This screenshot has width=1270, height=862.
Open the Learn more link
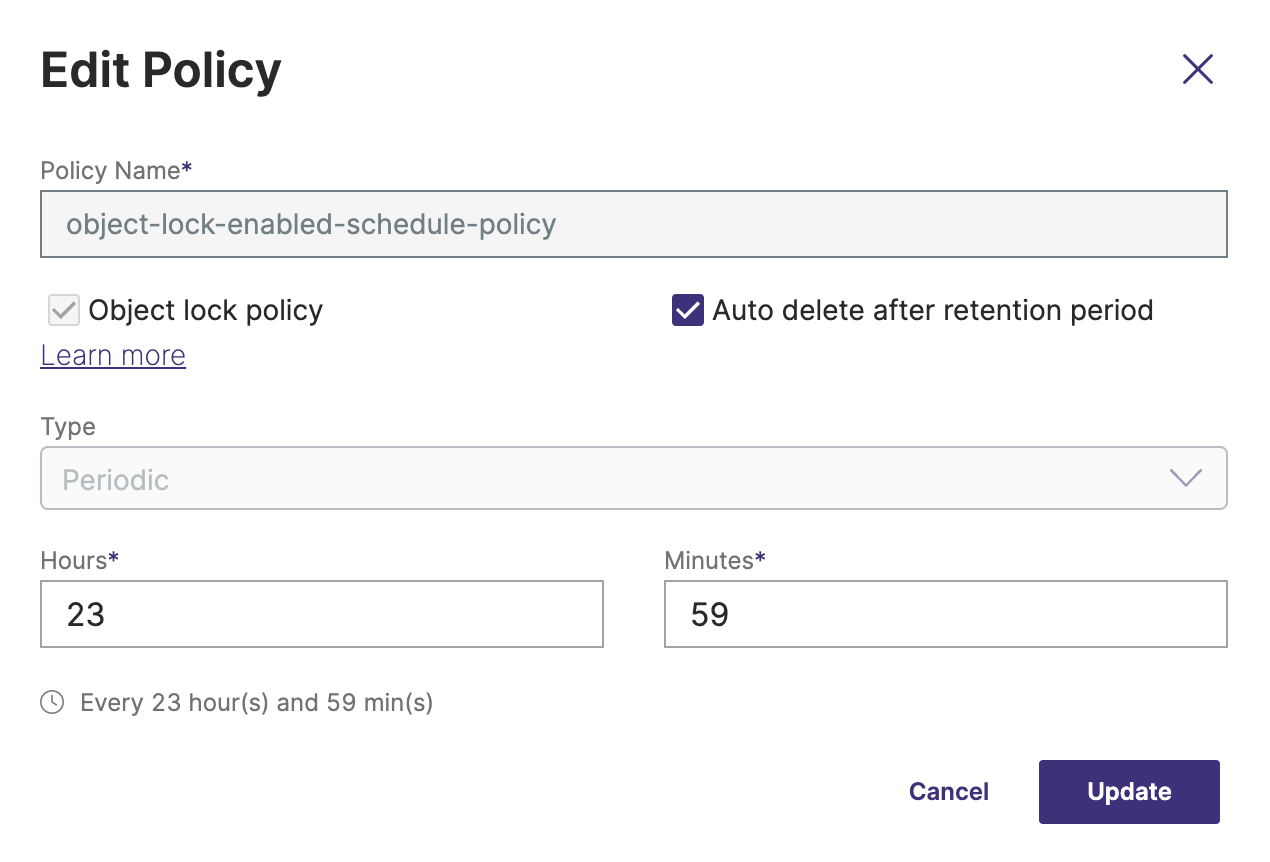(x=113, y=356)
